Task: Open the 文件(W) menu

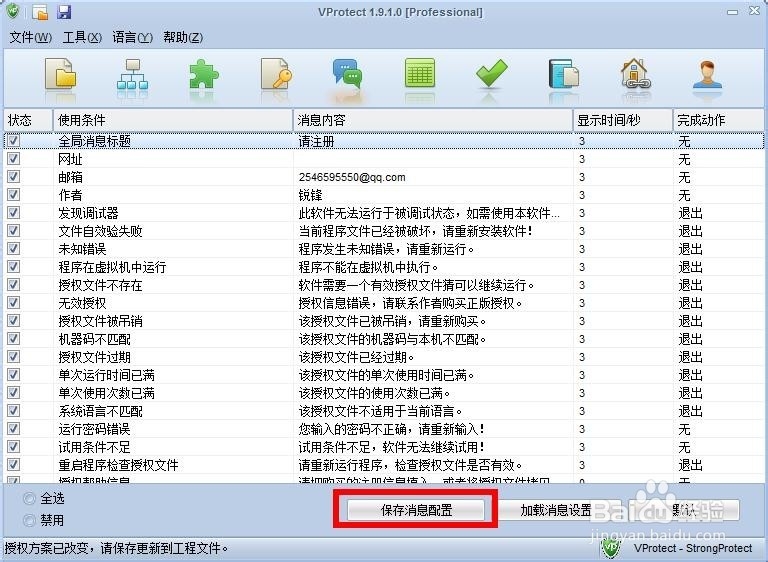Action: coord(30,37)
